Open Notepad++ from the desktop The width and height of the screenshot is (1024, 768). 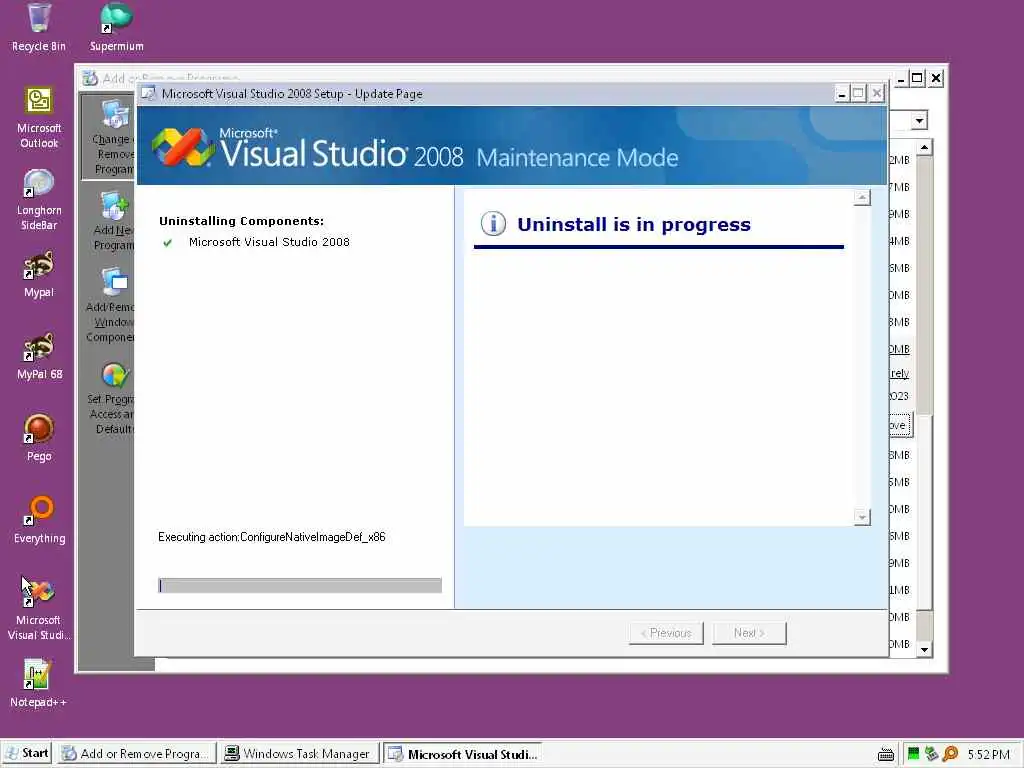(38, 684)
